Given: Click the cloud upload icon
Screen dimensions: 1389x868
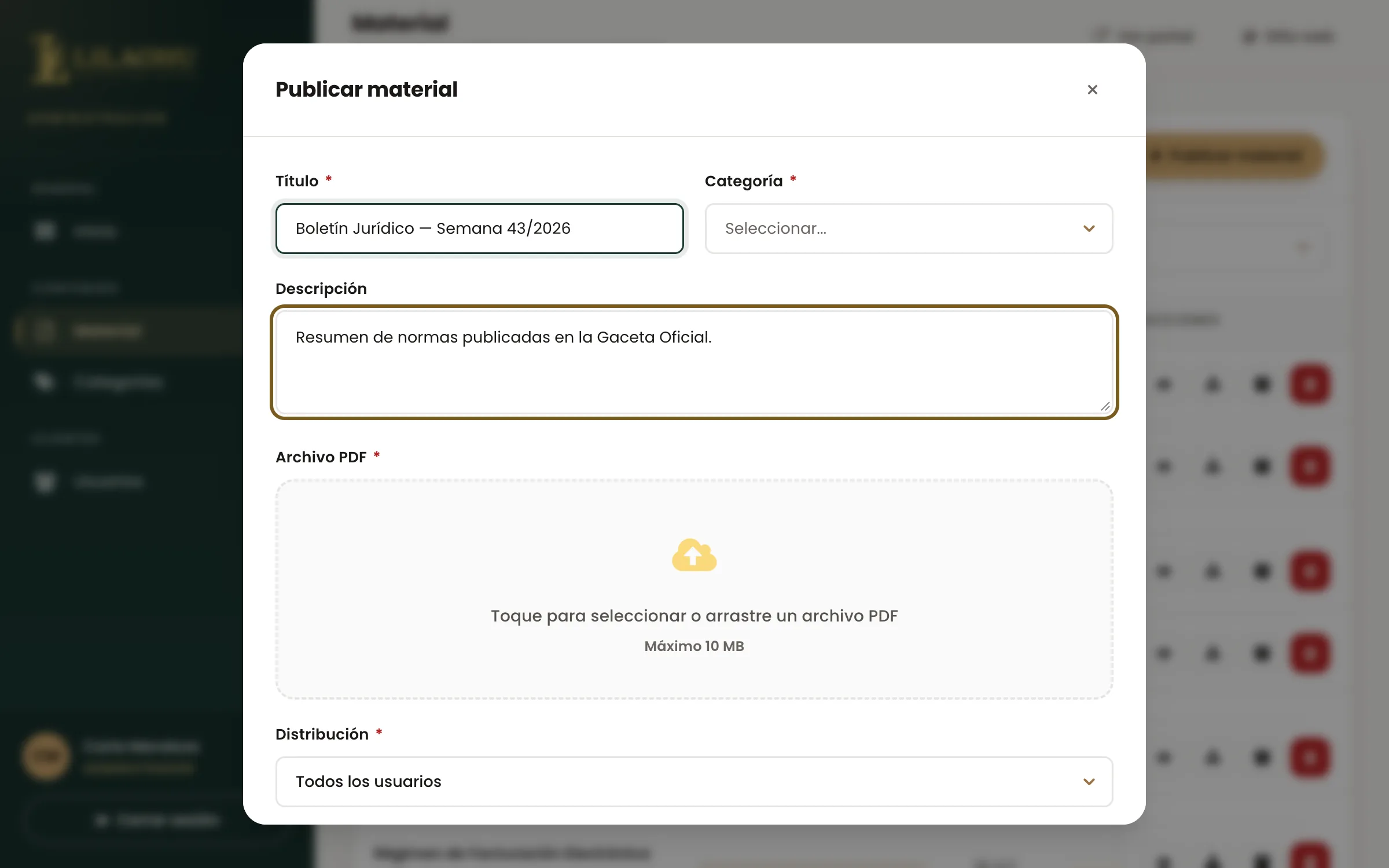Looking at the screenshot, I should click(x=694, y=555).
